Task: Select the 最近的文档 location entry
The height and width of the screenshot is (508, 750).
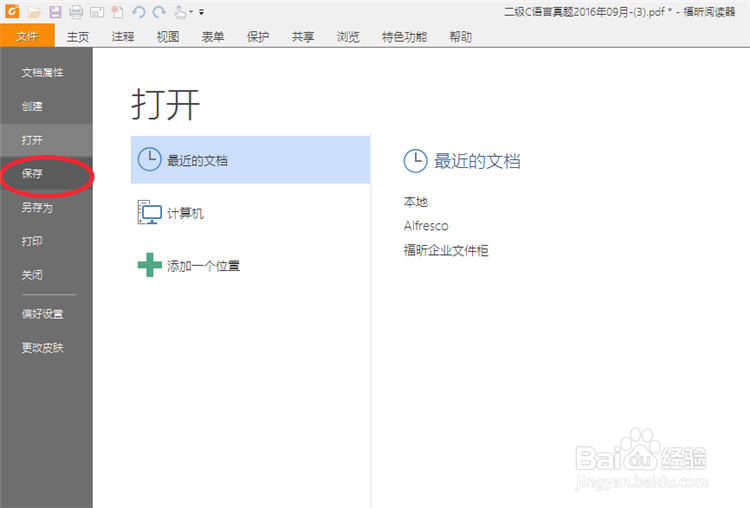Action: click(250, 159)
